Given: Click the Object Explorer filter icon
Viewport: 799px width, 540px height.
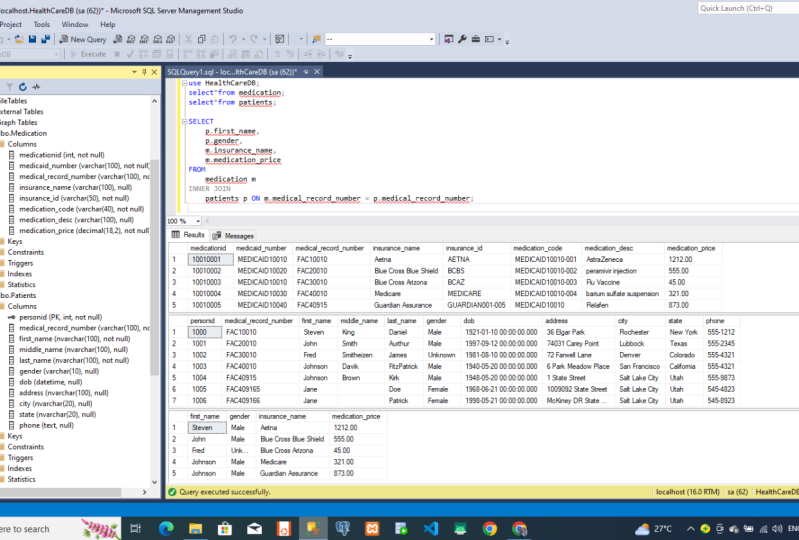Looking at the screenshot, I should [9, 87].
